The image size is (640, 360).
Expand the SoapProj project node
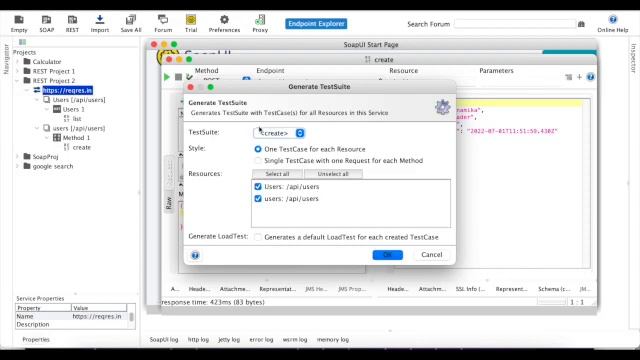point(18,157)
